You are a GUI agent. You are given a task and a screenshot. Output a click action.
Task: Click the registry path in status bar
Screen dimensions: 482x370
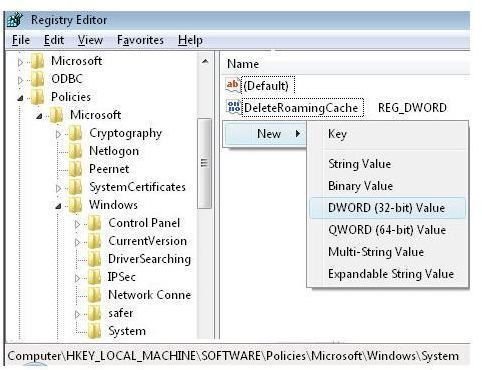click(233, 356)
